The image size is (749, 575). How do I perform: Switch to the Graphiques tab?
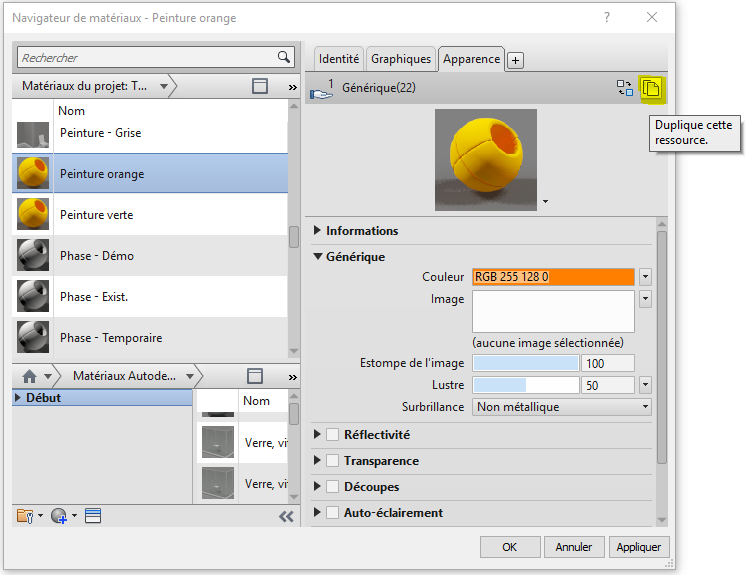point(401,59)
